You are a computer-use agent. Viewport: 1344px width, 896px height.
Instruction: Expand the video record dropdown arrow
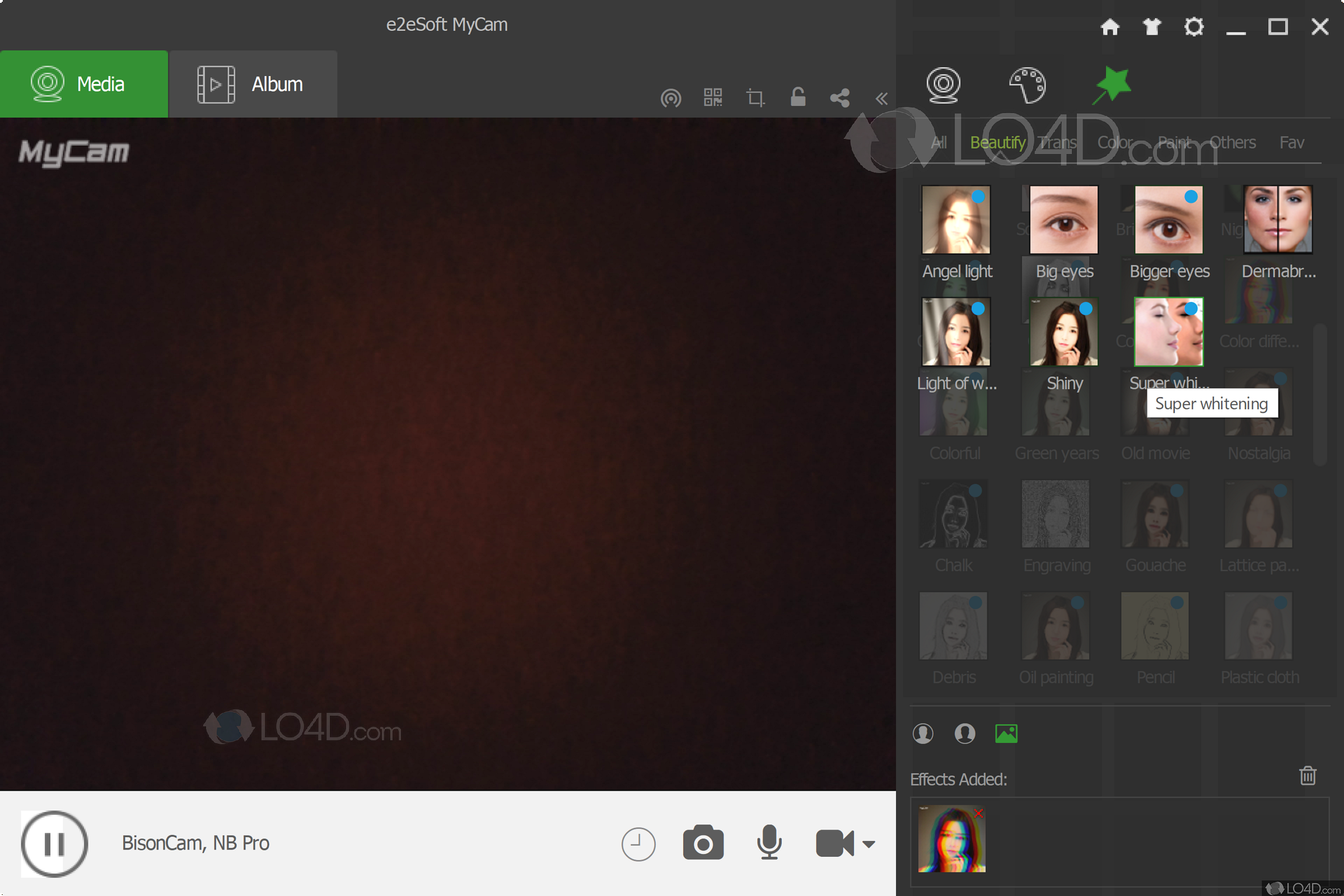(869, 844)
